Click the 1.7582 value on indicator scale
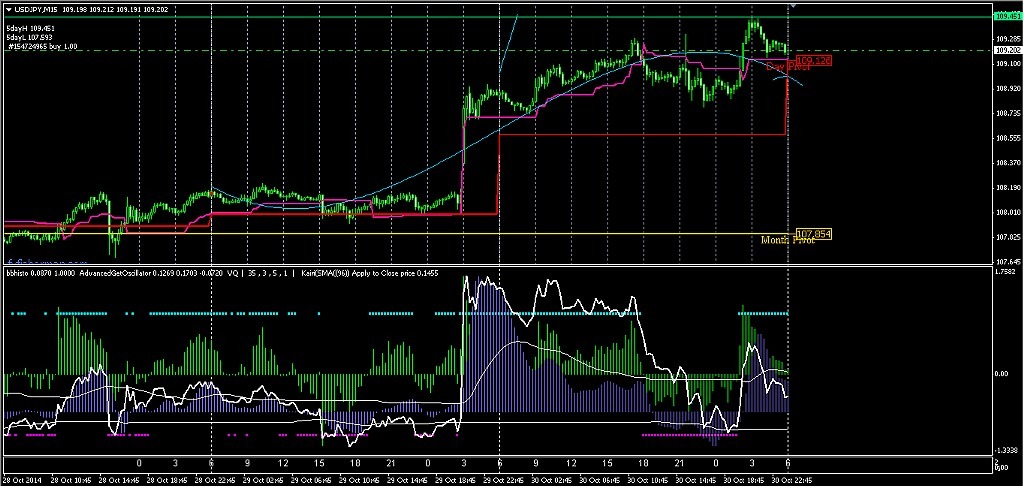 (1006, 271)
